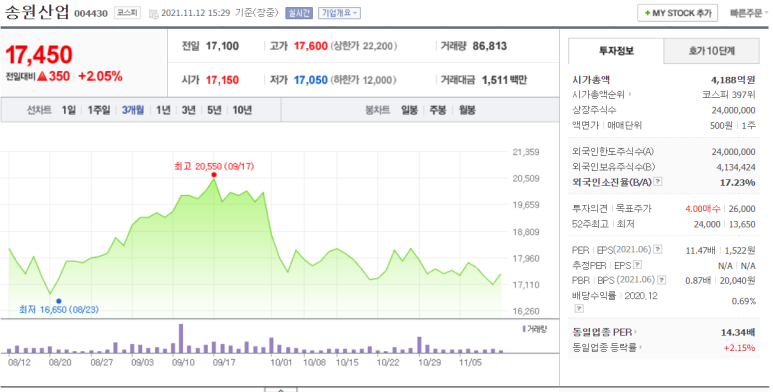Click the 4.00매수 investment opinion
773x392 pixels.
pyautogui.click(x=703, y=209)
